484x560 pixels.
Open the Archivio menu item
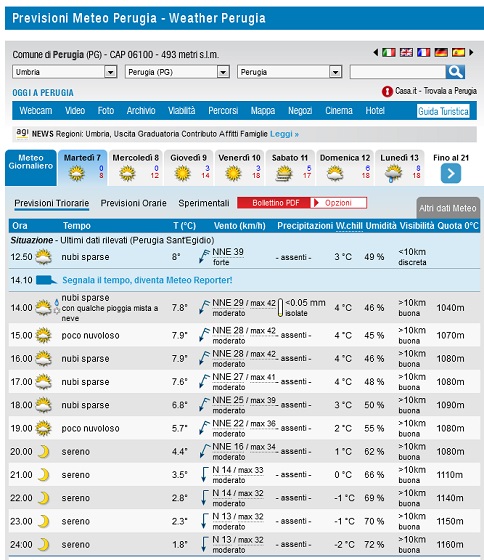(141, 111)
